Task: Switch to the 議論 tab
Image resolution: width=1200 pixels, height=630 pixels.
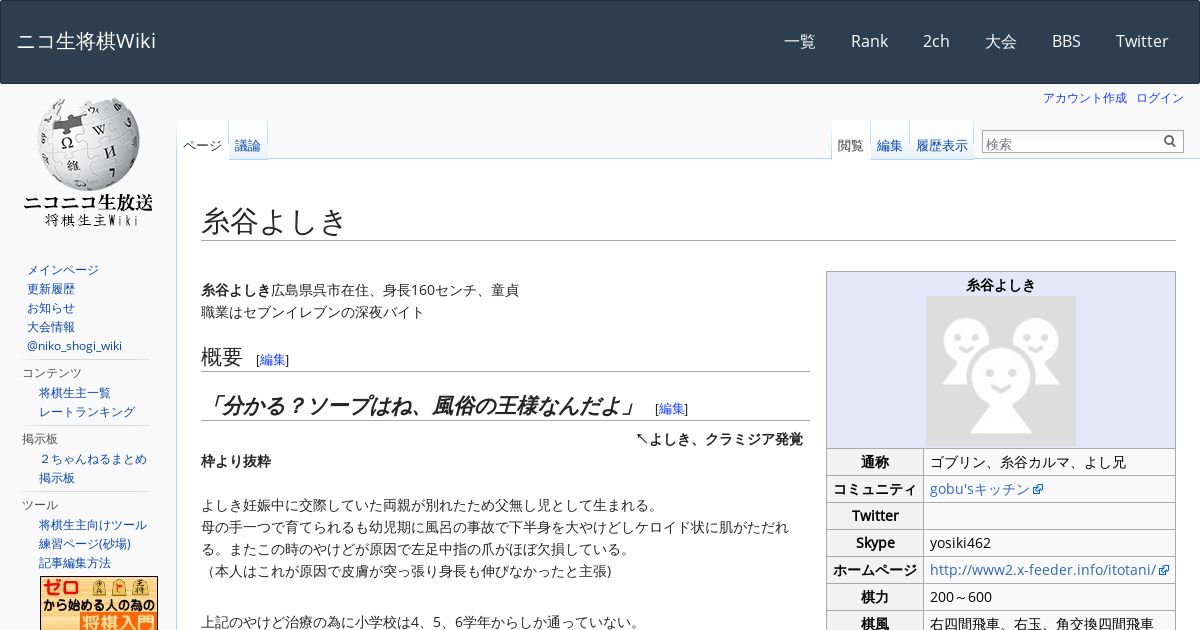Action: click(248, 145)
